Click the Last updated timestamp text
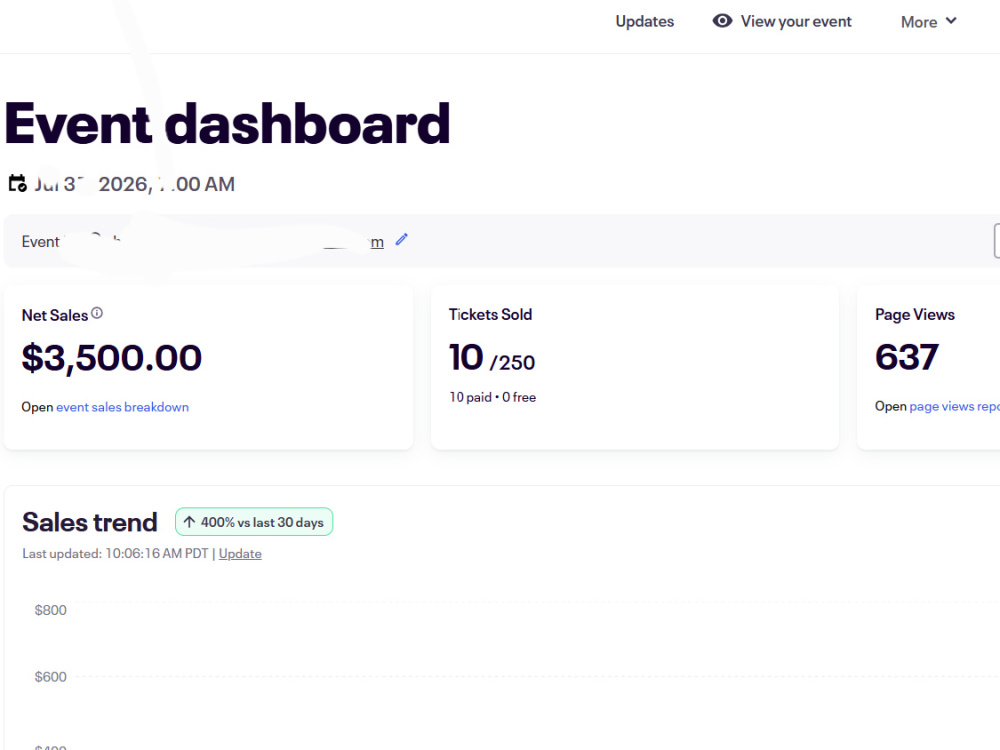Viewport: 1000px width, 750px height. [x=115, y=554]
